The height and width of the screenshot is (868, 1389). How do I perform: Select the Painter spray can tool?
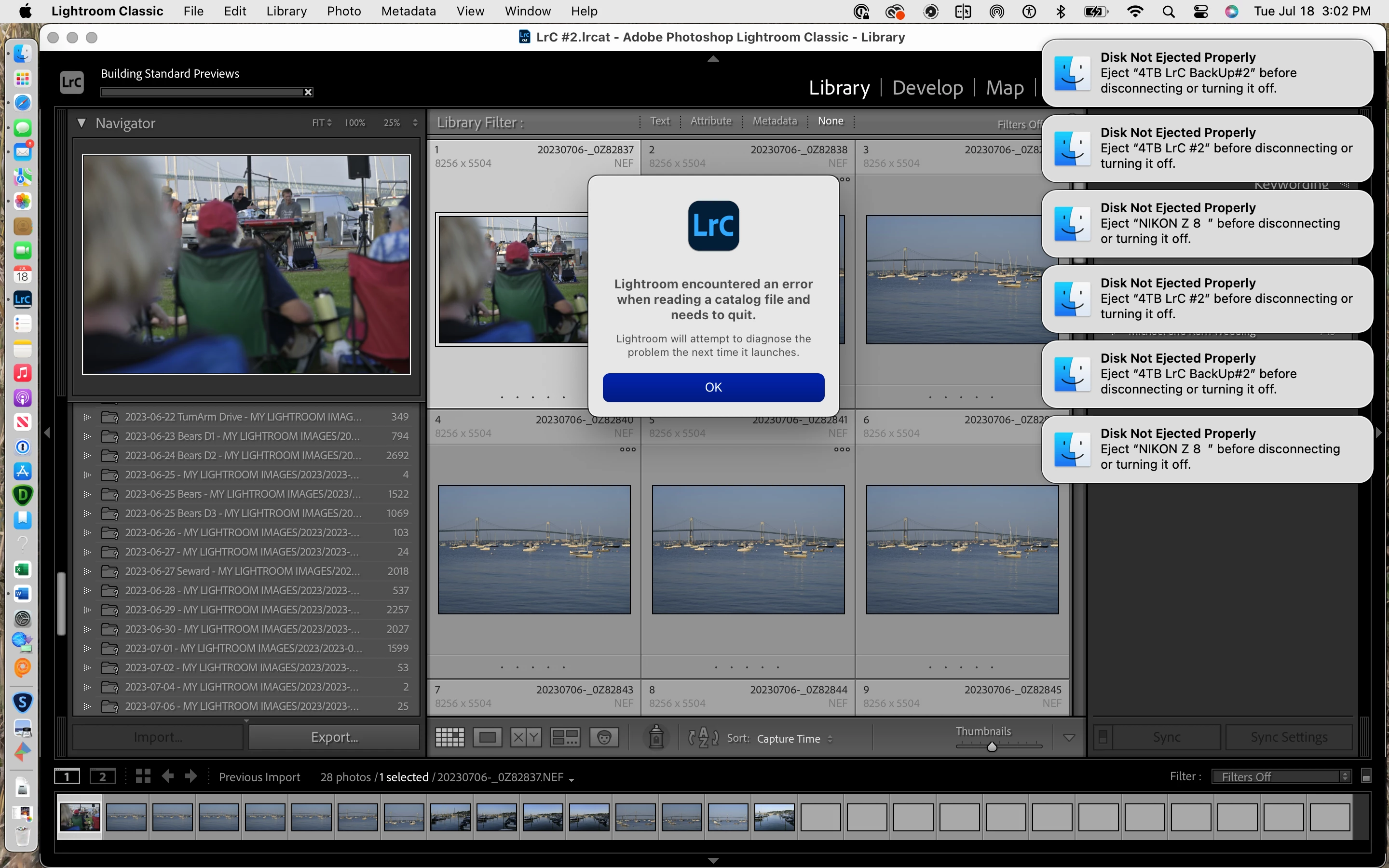[x=656, y=737]
